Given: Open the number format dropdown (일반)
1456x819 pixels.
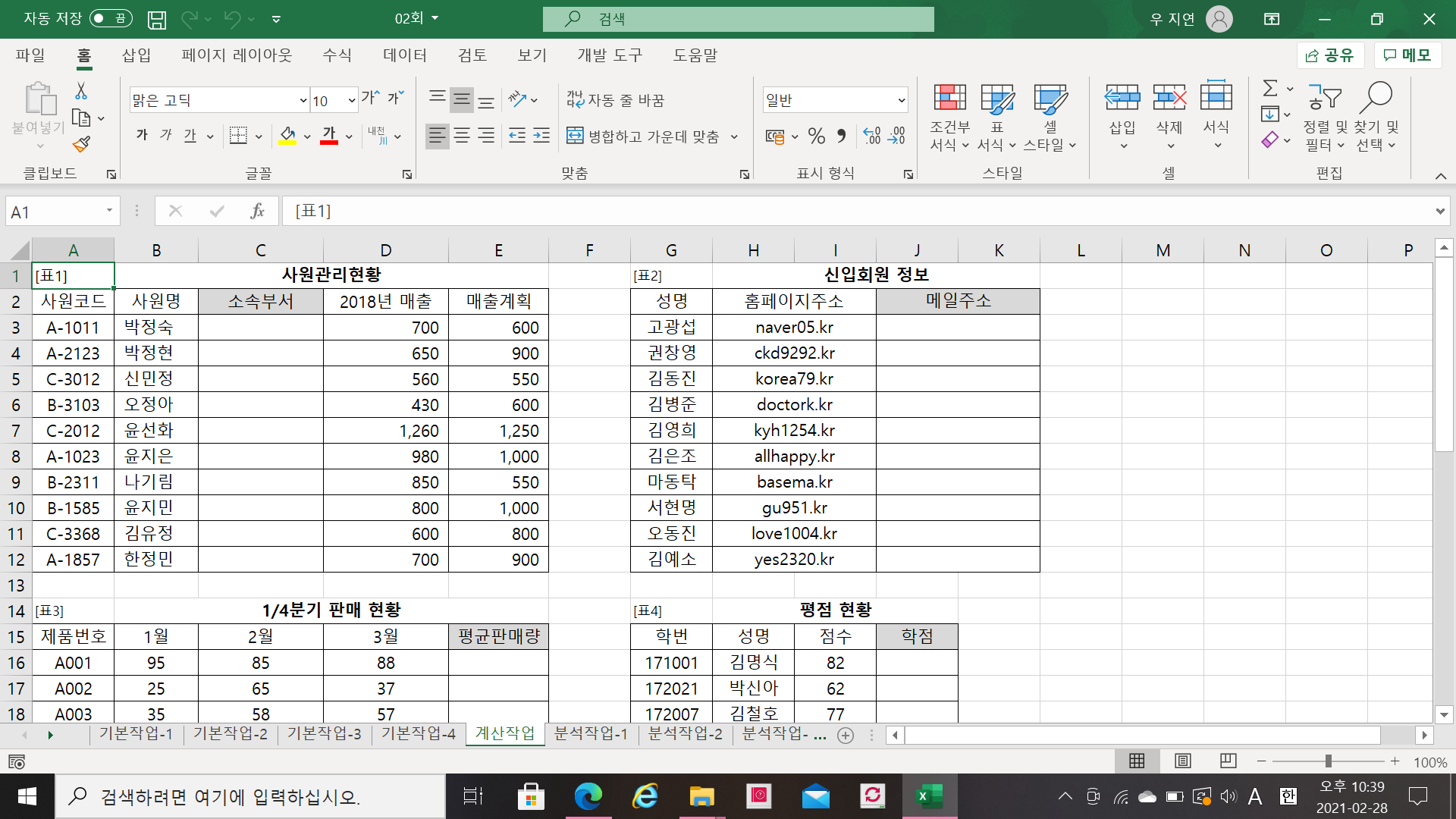Looking at the screenshot, I should 901,100.
